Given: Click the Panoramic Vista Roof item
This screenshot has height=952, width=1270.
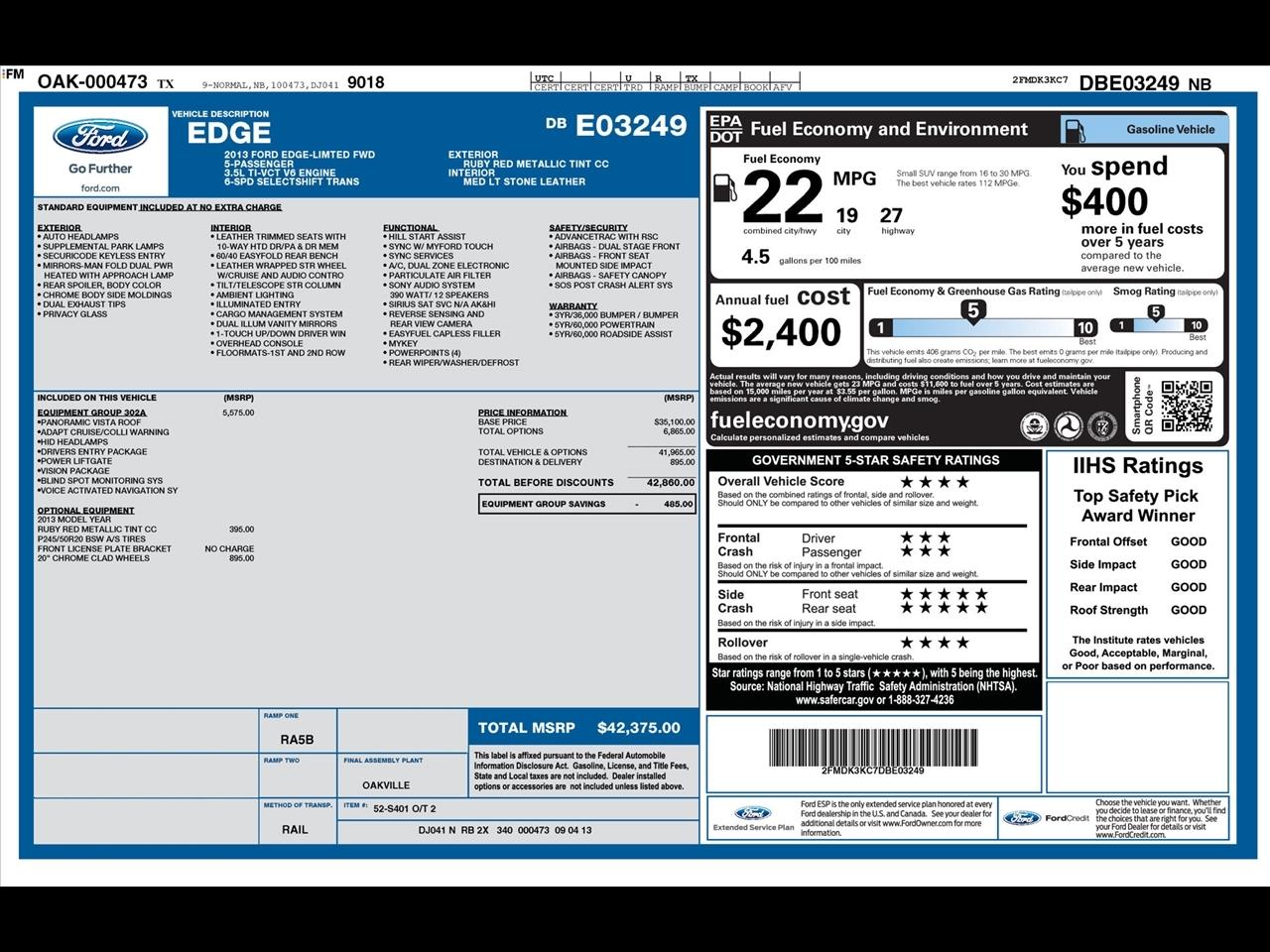Looking at the screenshot, I should pyautogui.click(x=90, y=422).
